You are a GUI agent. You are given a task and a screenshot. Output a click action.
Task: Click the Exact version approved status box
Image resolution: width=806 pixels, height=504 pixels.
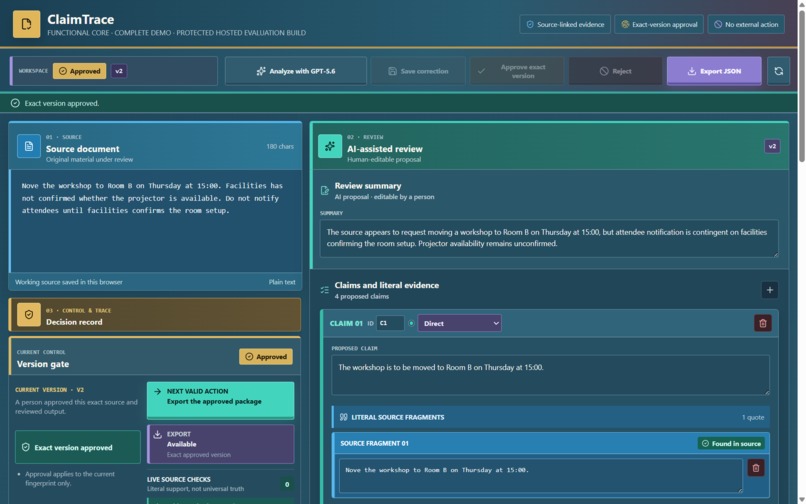(78, 447)
